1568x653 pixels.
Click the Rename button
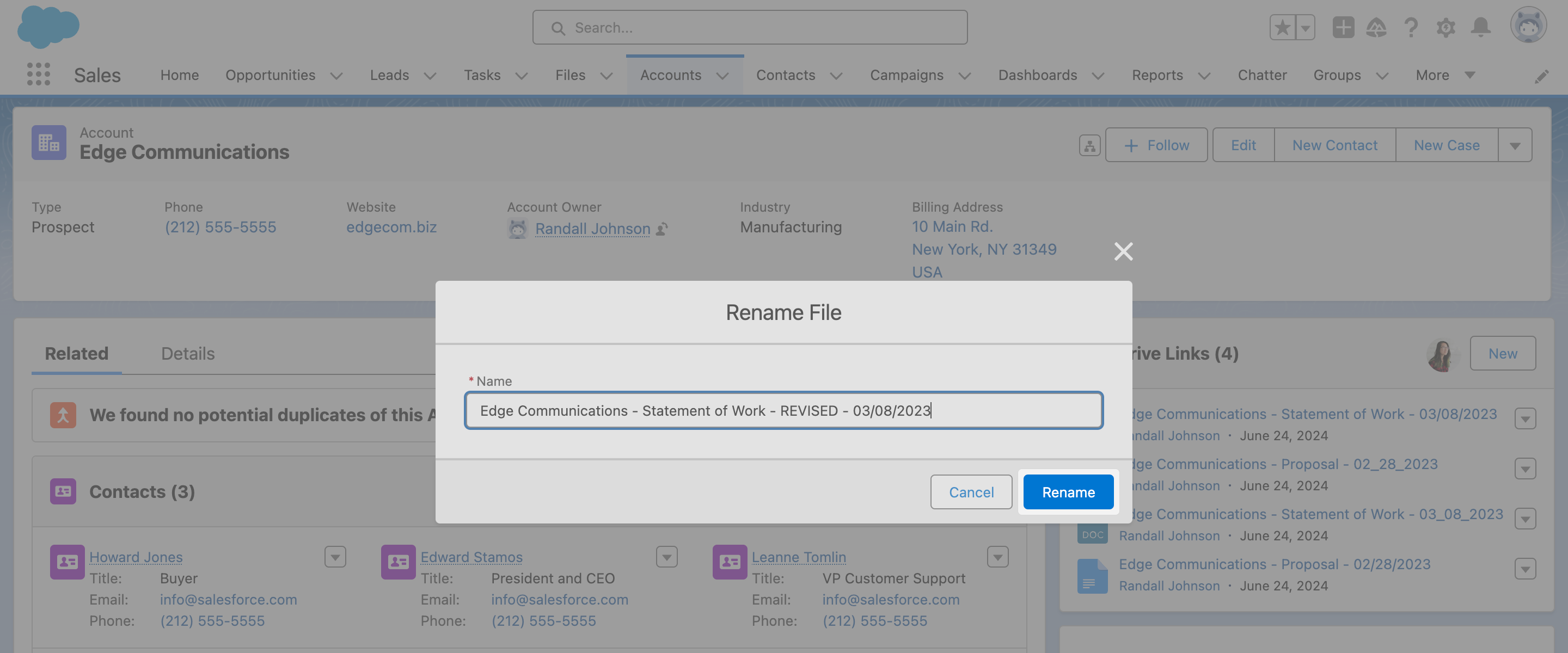(x=1068, y=492)
